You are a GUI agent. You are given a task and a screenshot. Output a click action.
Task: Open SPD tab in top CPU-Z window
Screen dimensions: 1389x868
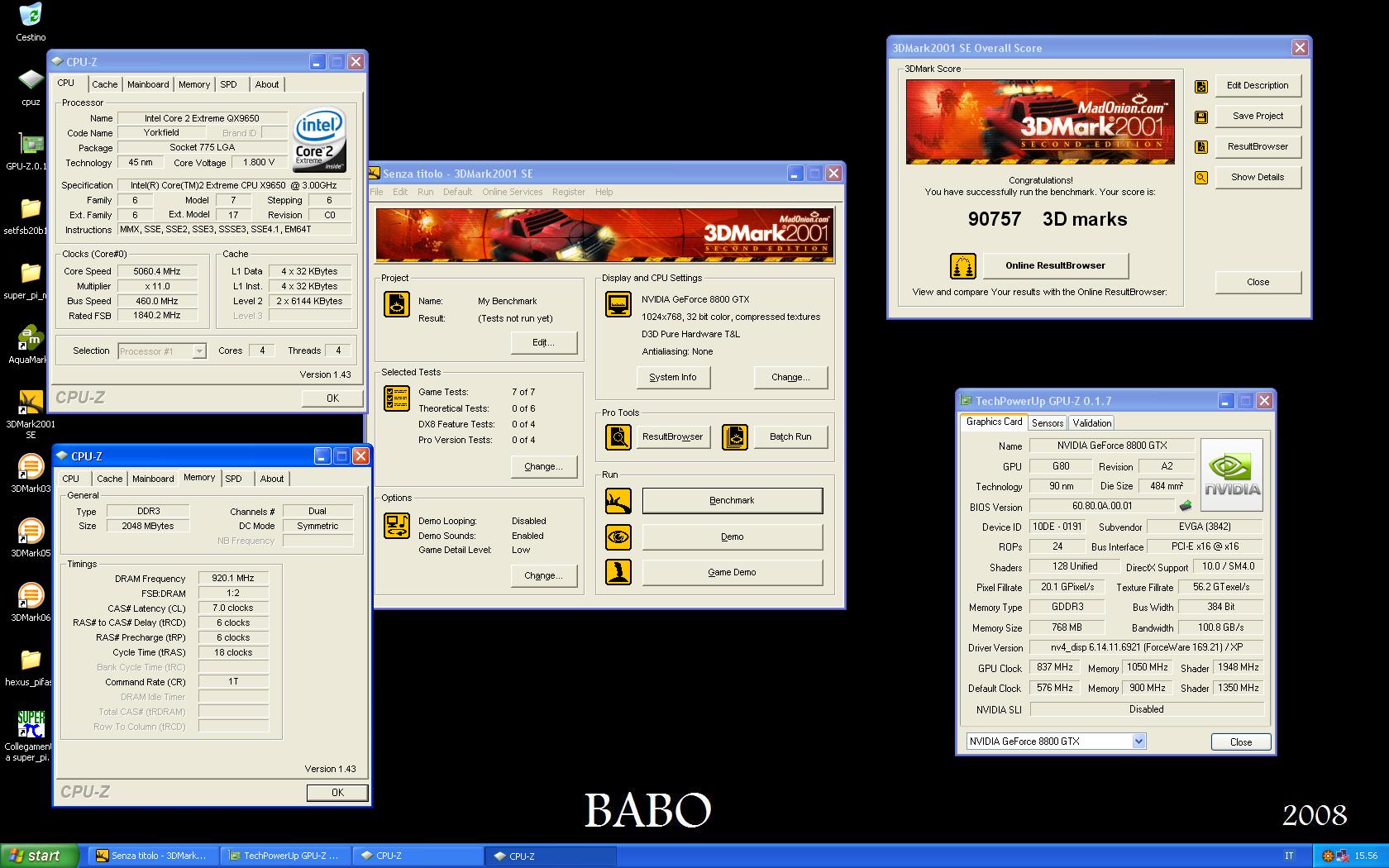pos(229,84)
